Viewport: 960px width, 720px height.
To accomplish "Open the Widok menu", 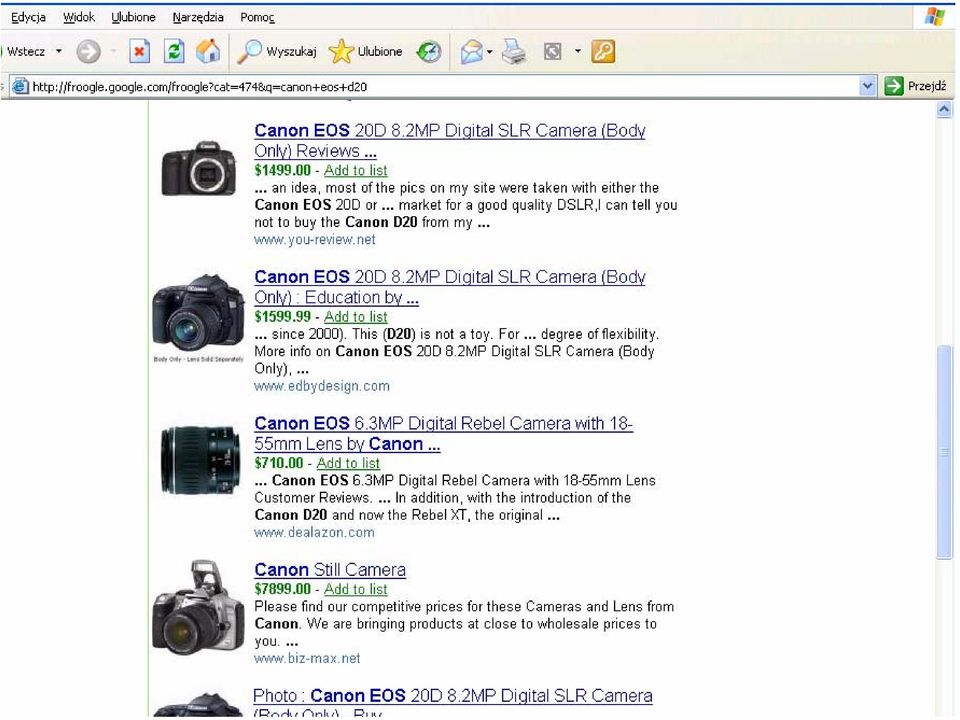I will pyautogui.click(x=79, y=17).
